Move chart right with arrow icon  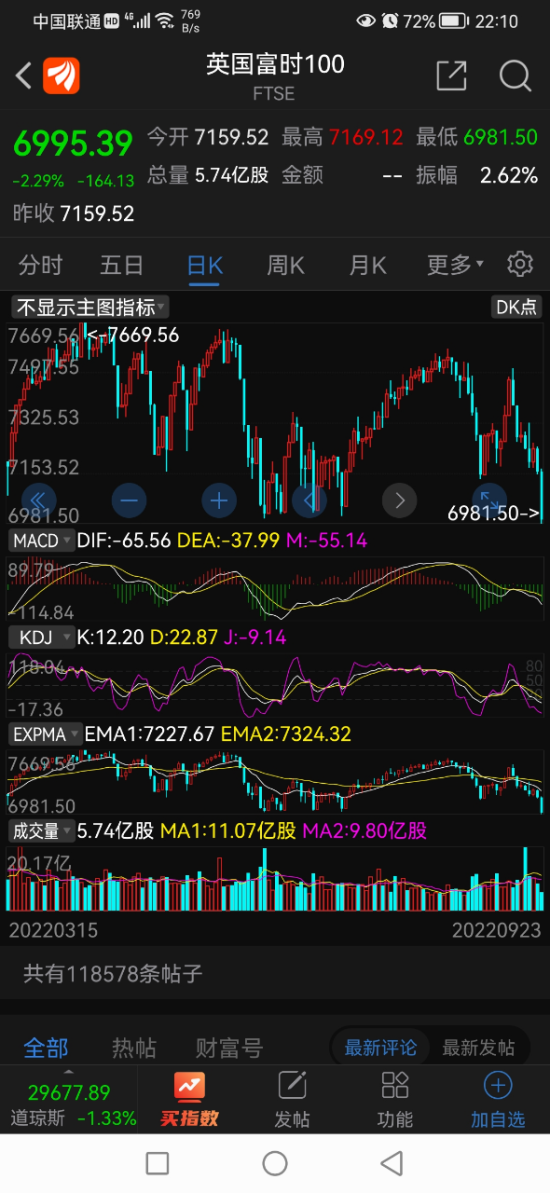click(399, 500)
